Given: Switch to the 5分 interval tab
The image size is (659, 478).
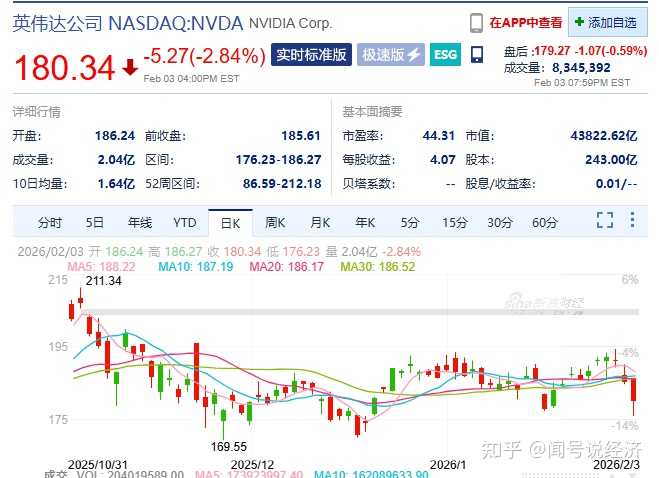Looking at the screenshot, I should (x=410, y=222).
